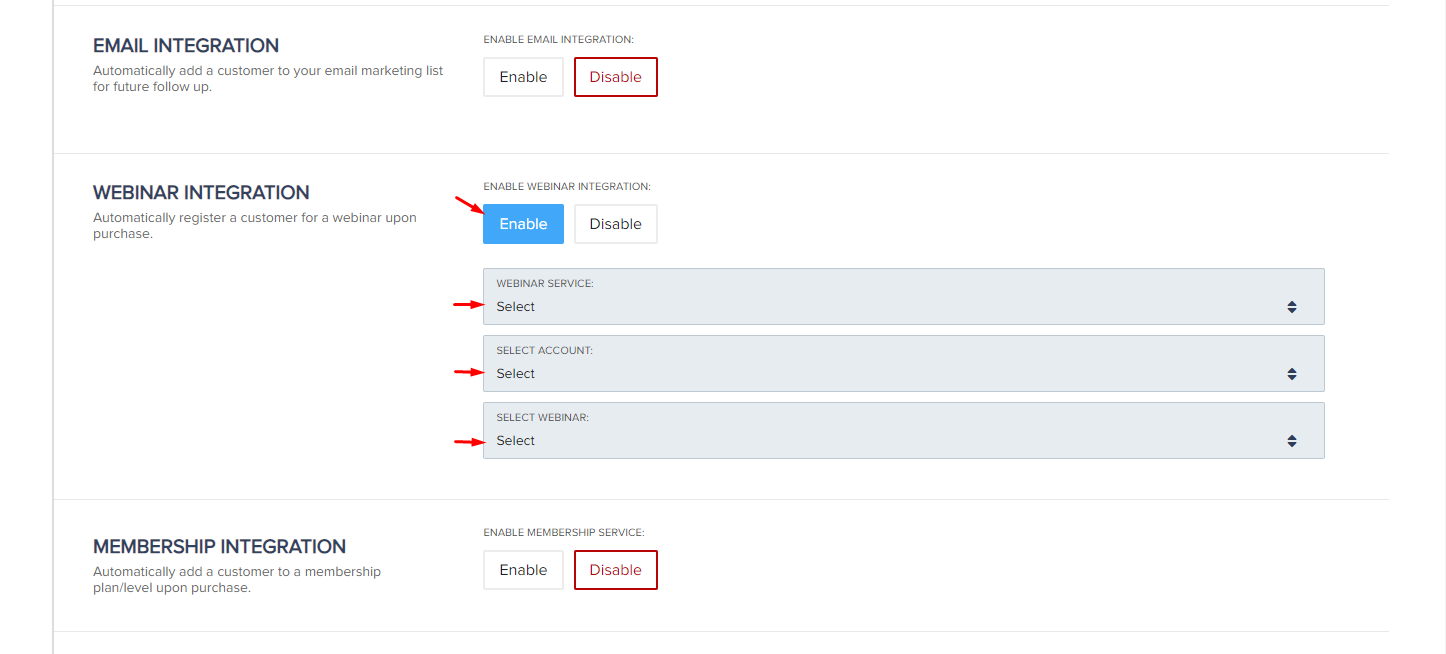Screen dimensions: 1446x654
Task: Click the webinar registration description text
Action: point(254,226)
